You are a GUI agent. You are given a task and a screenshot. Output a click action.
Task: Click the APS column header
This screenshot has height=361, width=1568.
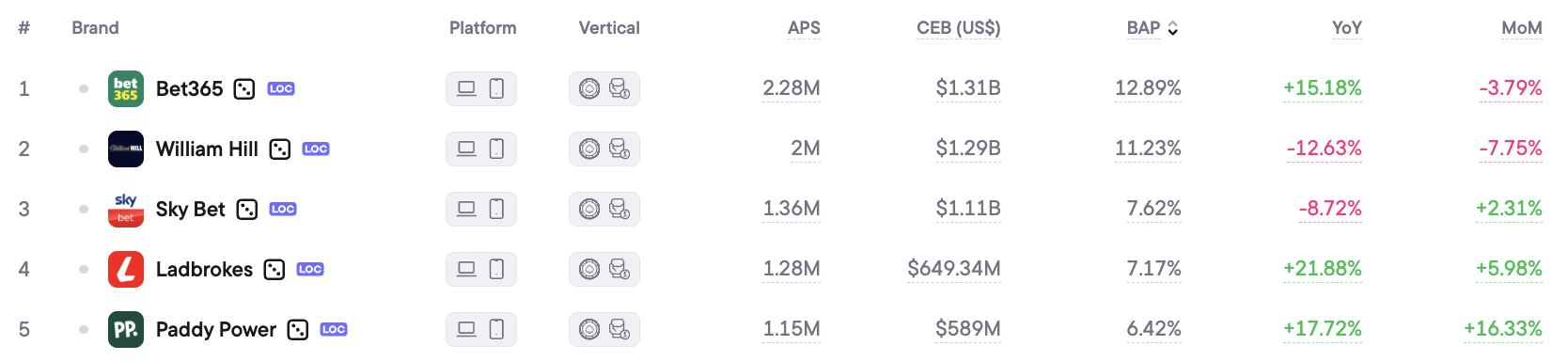(x=804, y=28)
